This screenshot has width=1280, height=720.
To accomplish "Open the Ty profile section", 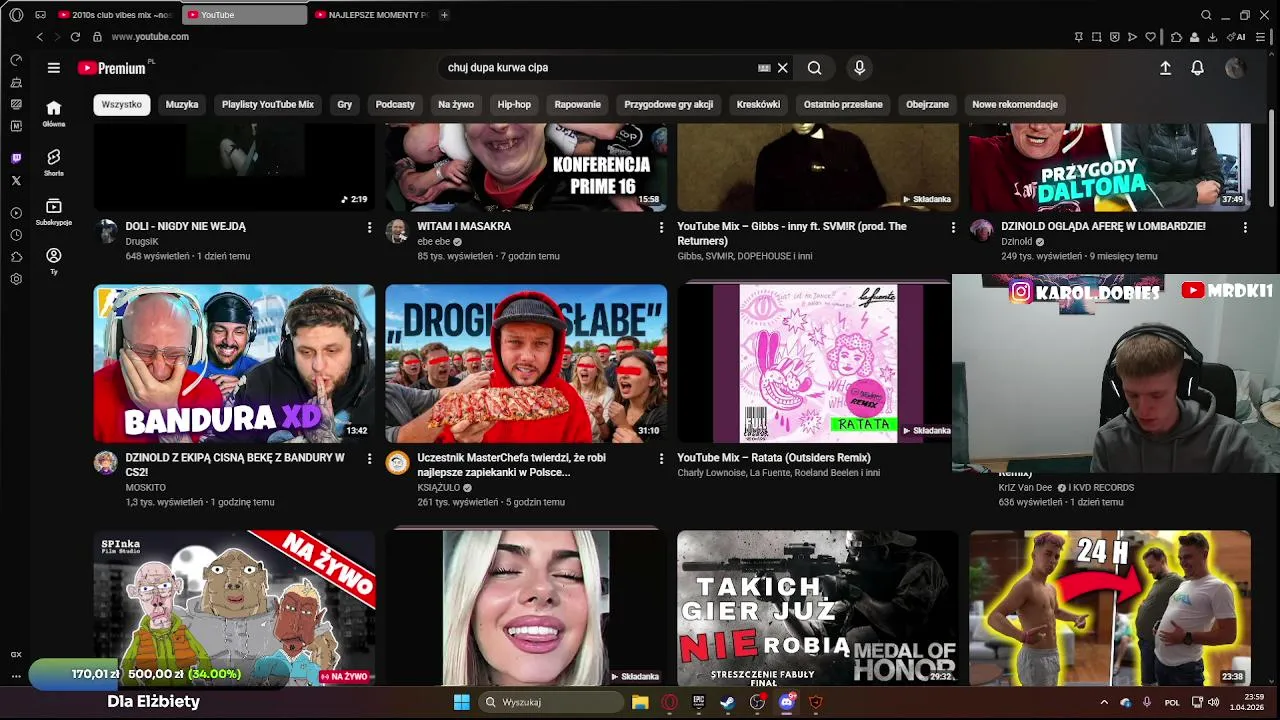I will [x=54, y=260].
